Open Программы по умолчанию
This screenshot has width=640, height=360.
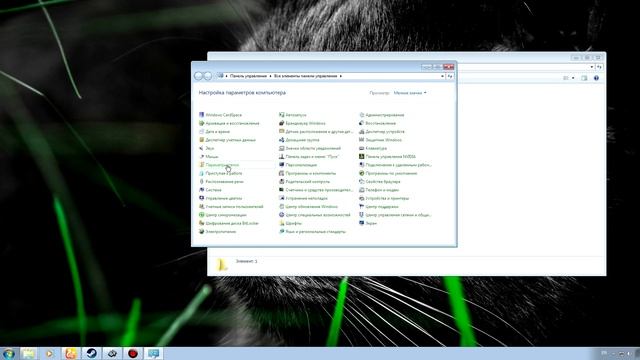388,173
